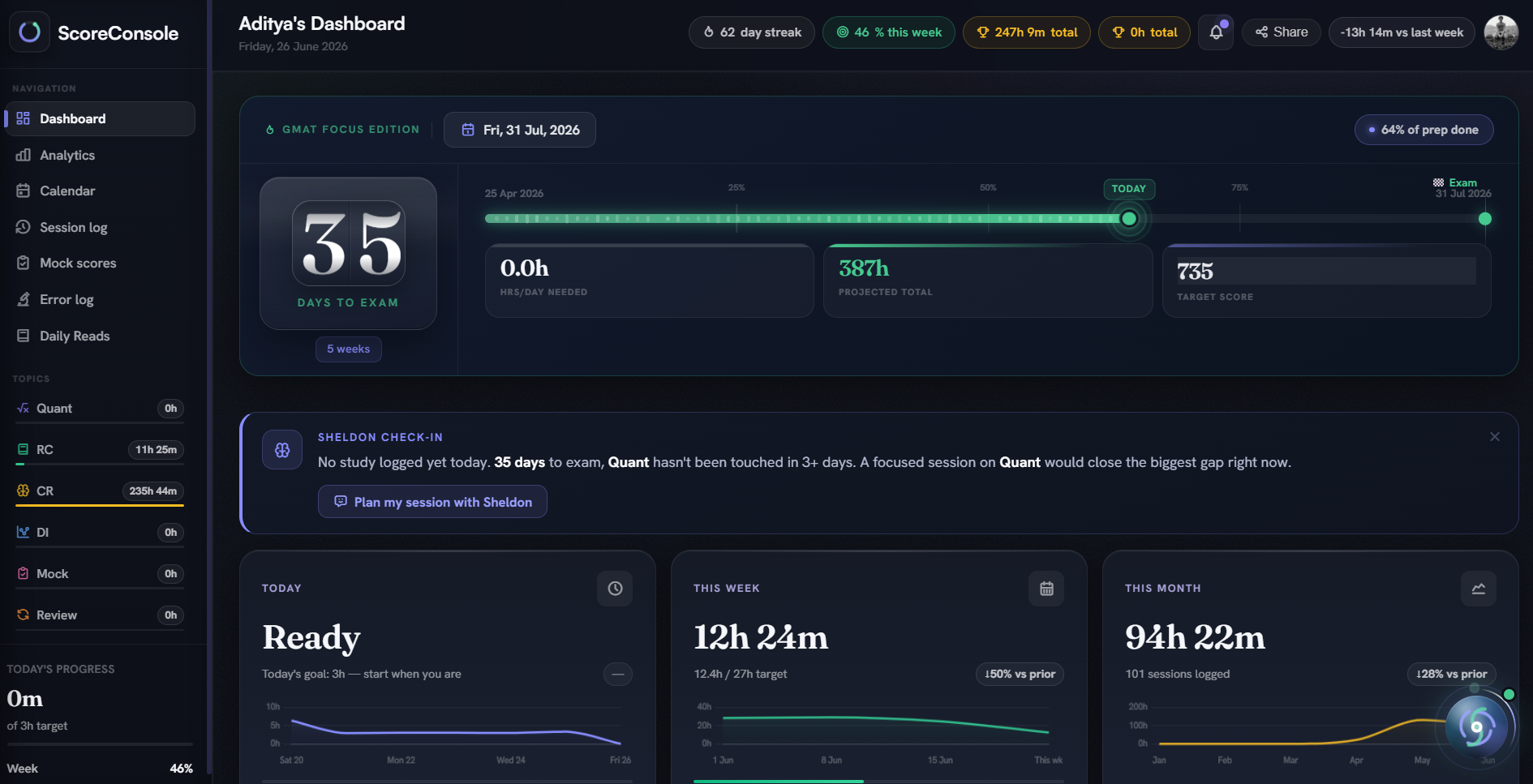Open the user profile avatar
The height and width of the screenshot is (784, 1533).
click(1501, 32)
